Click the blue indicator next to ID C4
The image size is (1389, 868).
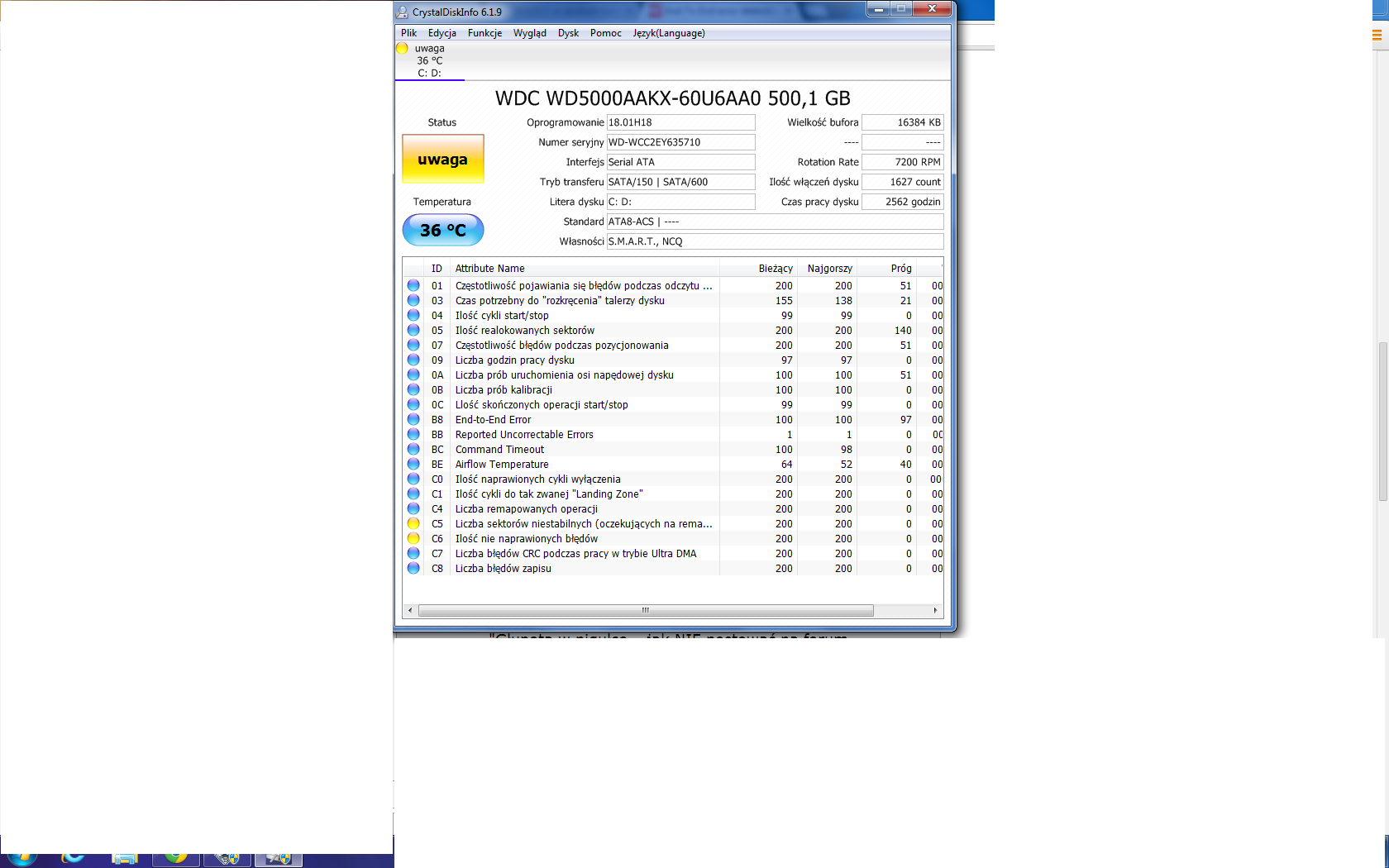[413, 508]
